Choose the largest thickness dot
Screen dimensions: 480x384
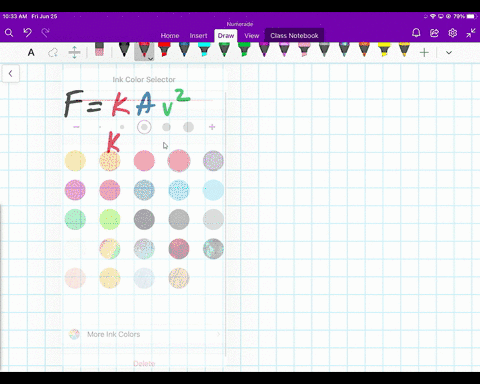(x=188, y=127)
